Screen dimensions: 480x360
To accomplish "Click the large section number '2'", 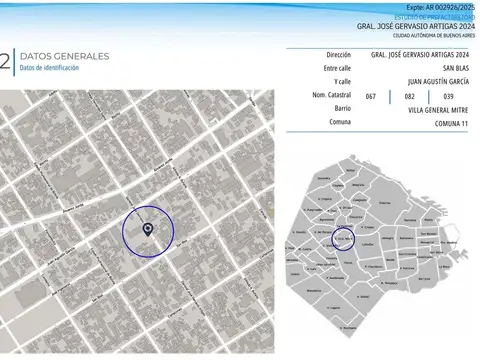I will click(x=5, y=61).
